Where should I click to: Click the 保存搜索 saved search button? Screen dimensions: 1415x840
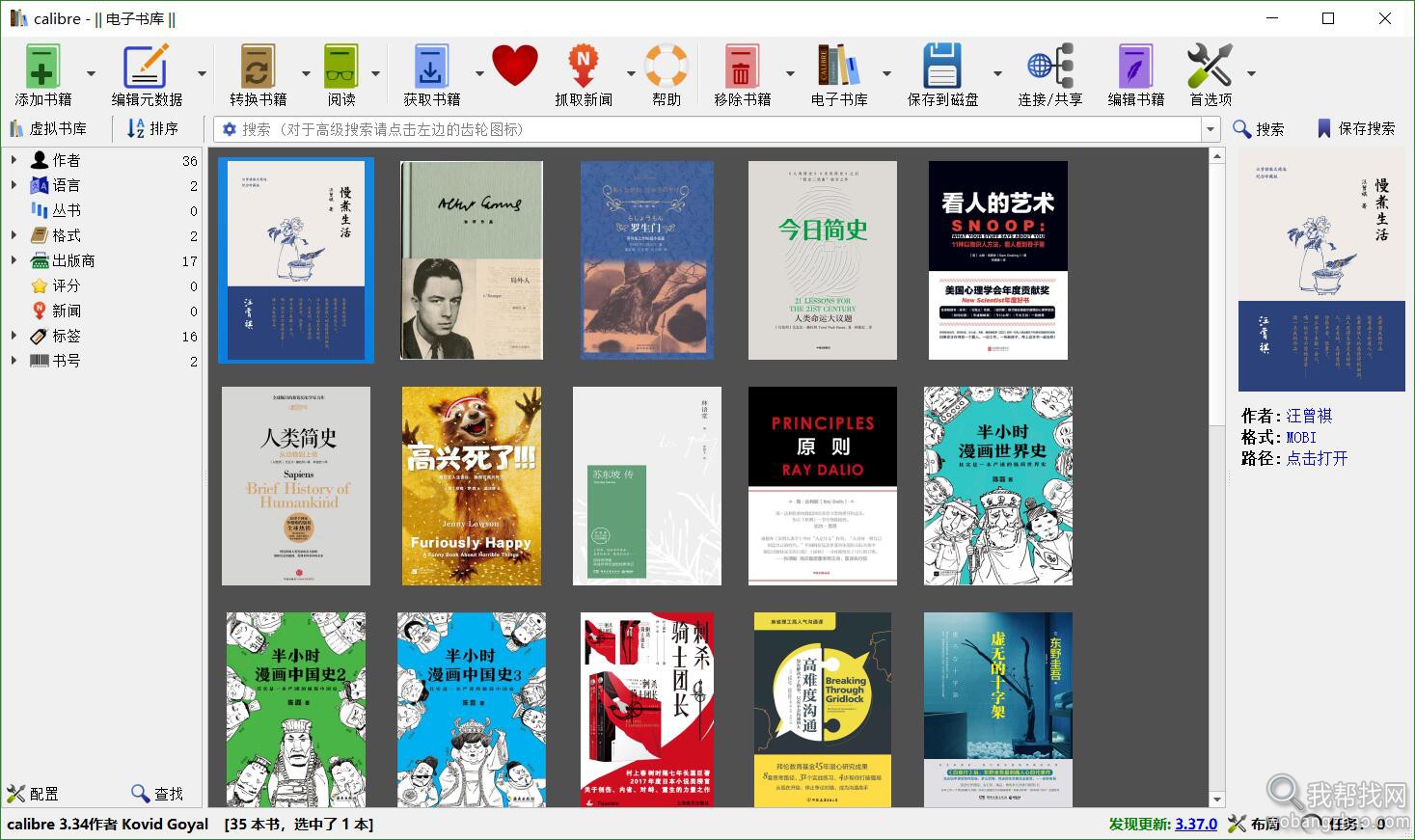click(1356, 128)
